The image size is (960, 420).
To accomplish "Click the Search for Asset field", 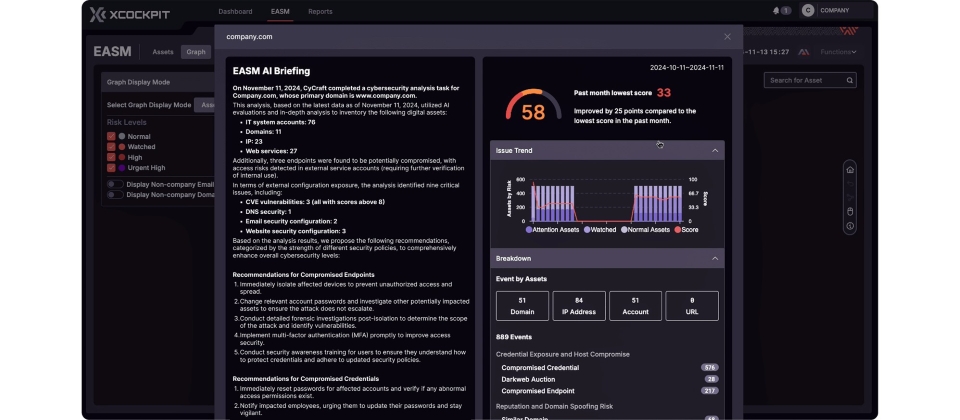I will click(x=805, y=81).
